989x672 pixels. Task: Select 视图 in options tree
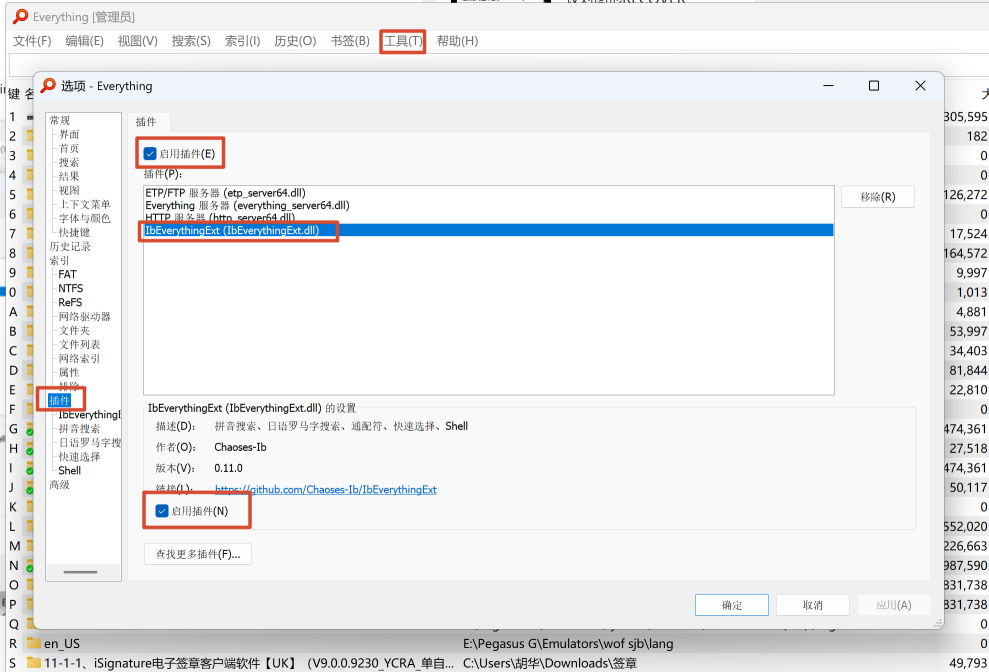coord(69,190)
